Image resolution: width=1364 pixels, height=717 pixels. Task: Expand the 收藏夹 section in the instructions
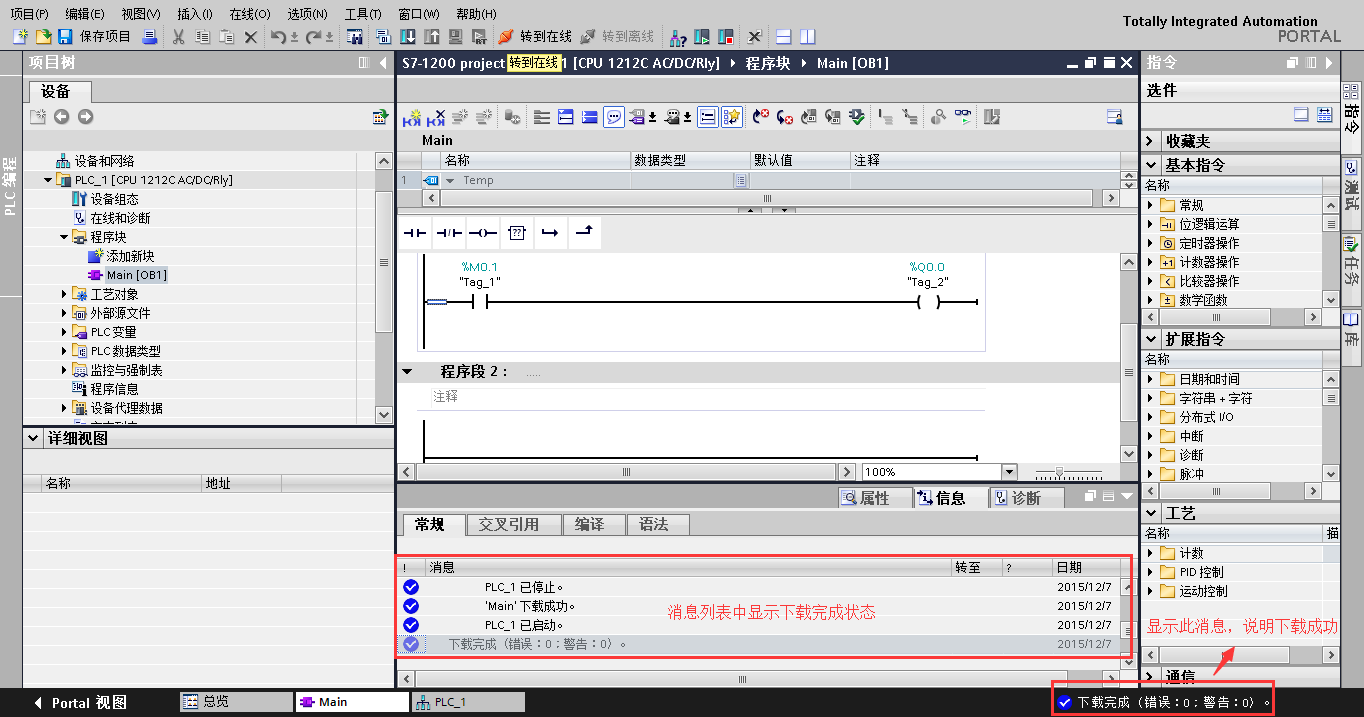pyautogui.click(x=1151, y=141)
